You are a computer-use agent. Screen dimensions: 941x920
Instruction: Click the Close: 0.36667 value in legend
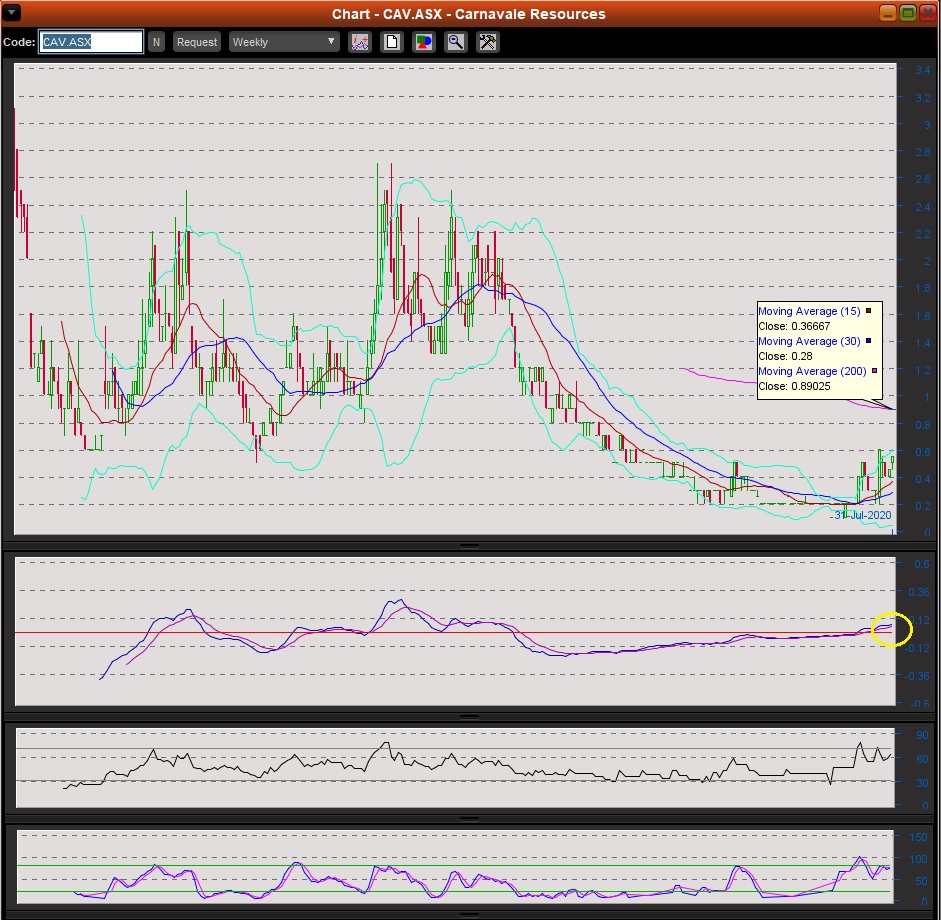click(x=794, y=326)
